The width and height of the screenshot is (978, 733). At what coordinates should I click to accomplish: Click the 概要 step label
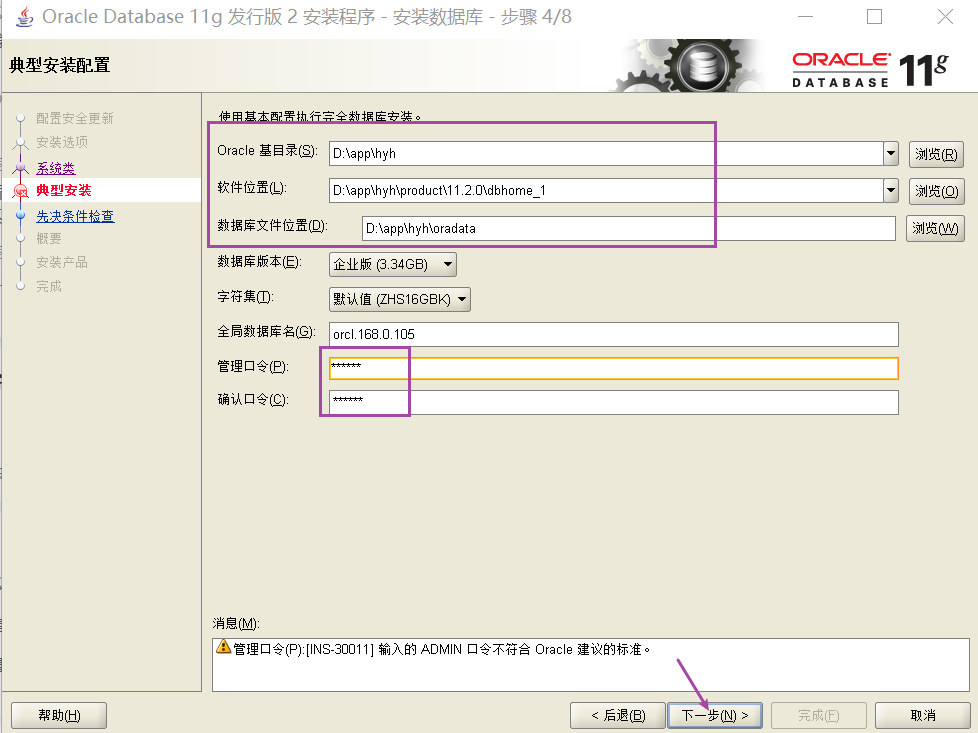point(49,238)
